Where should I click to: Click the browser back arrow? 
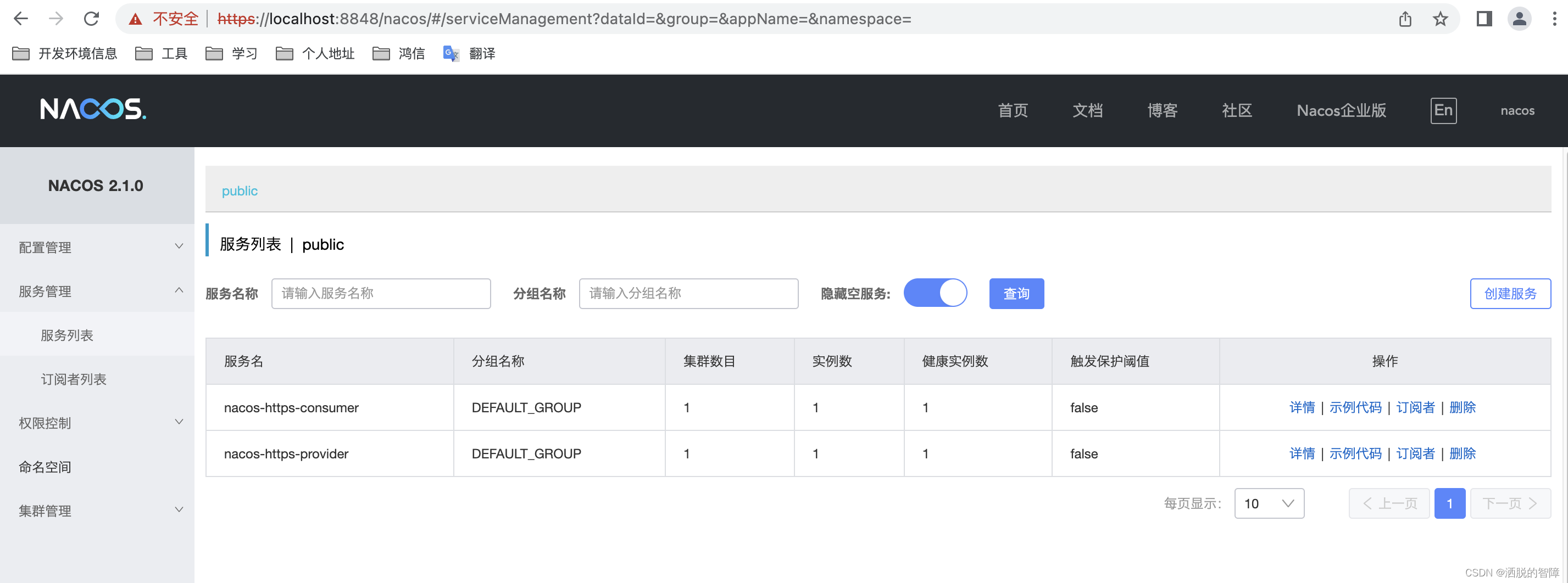pyautogui.click(x=21, y=19)
